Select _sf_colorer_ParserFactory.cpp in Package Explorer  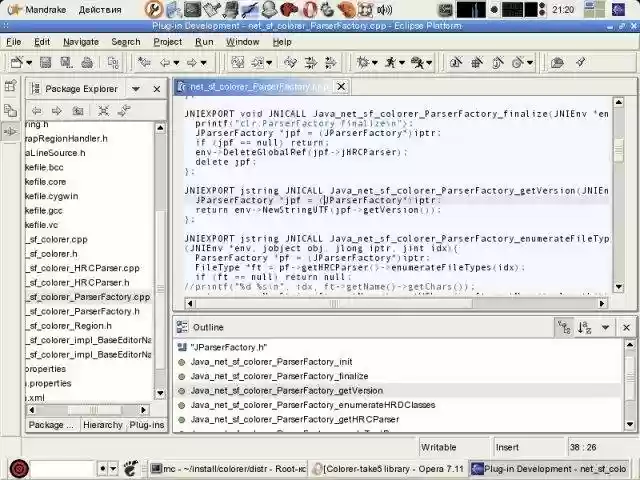(89, 297)
